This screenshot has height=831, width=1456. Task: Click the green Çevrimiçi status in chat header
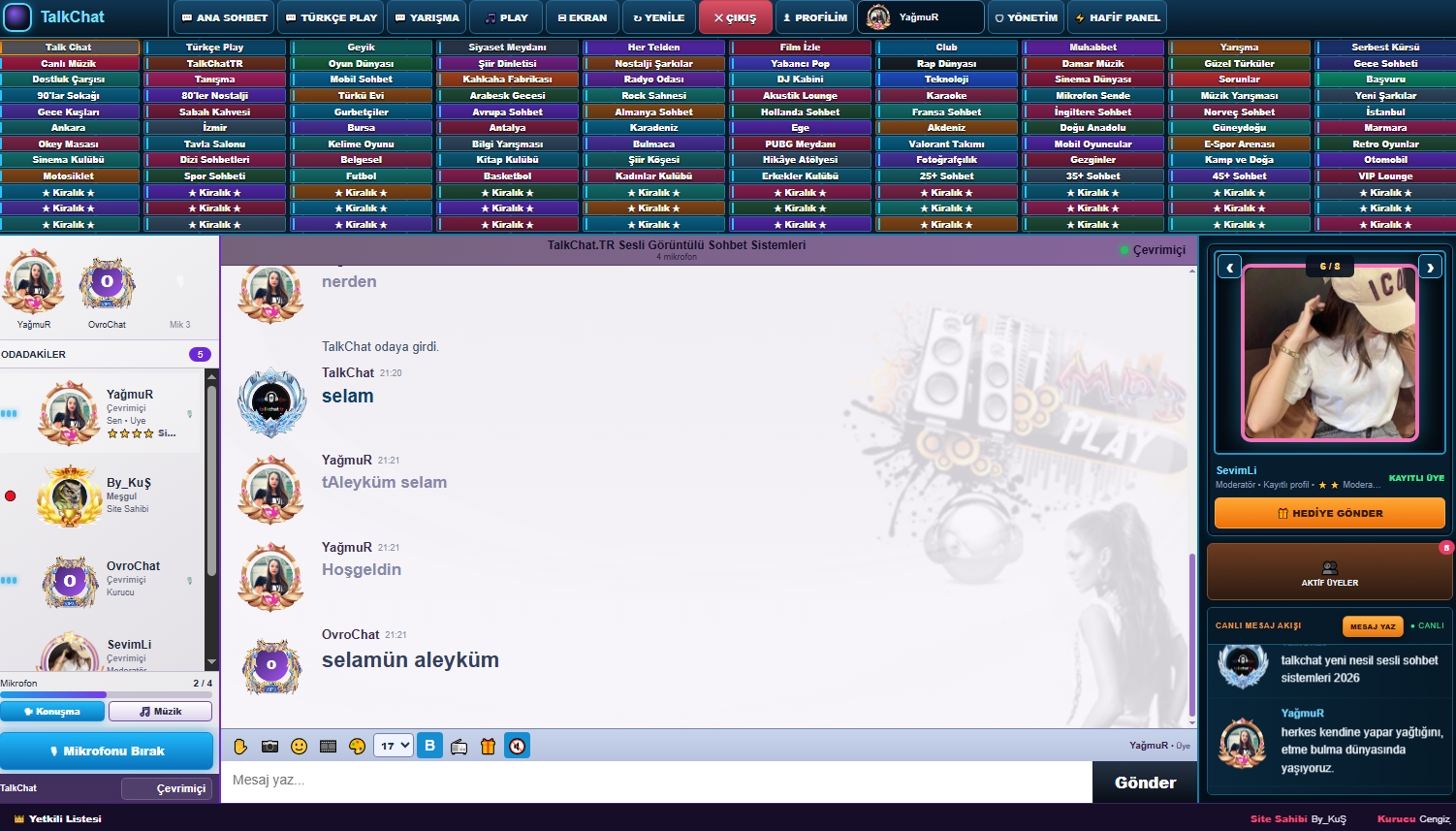tap(1153, 250)
